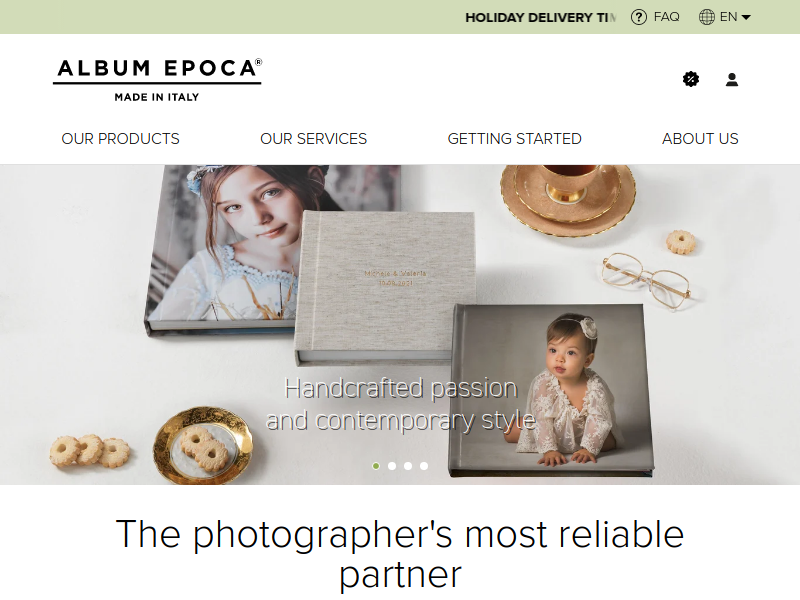Click the Album Epoca logo
Viewport: 800px width, 600px height.
(x=157, y=80)
